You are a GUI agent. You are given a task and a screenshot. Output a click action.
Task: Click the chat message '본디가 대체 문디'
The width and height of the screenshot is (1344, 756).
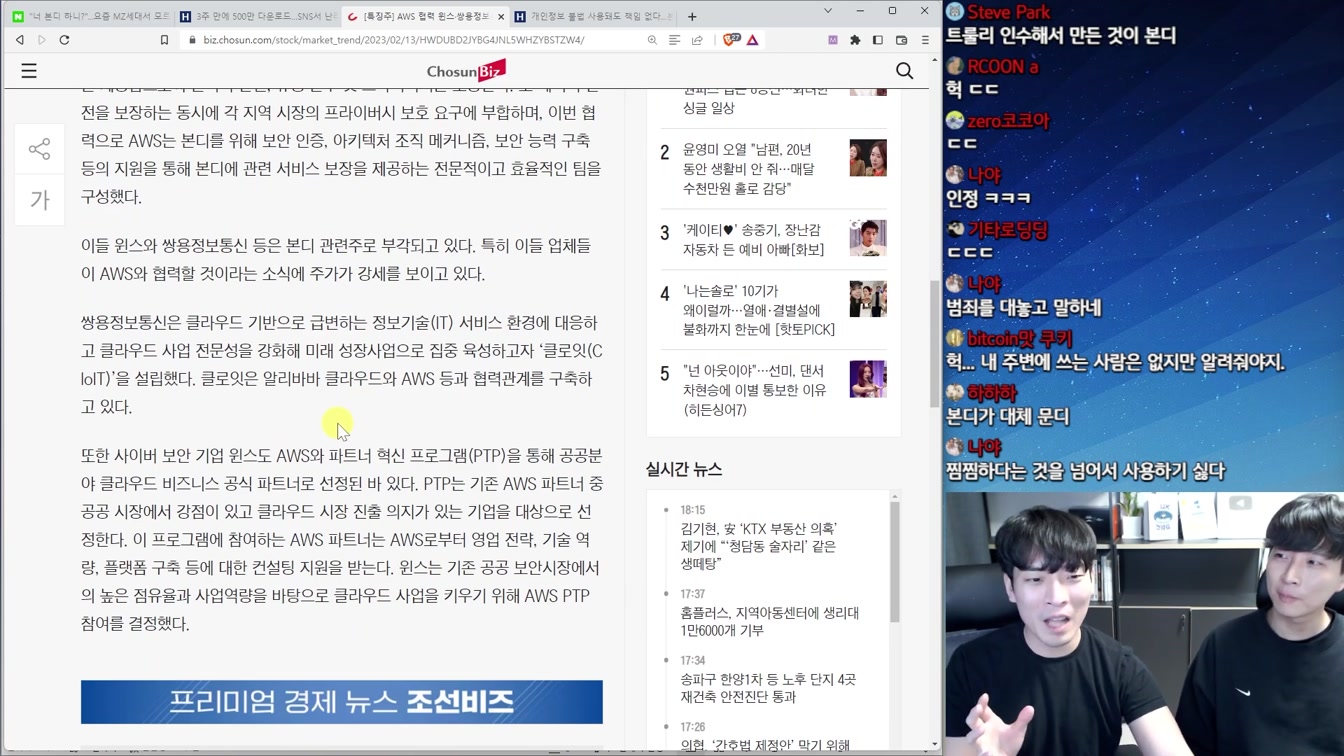(x=1008, y=416)
